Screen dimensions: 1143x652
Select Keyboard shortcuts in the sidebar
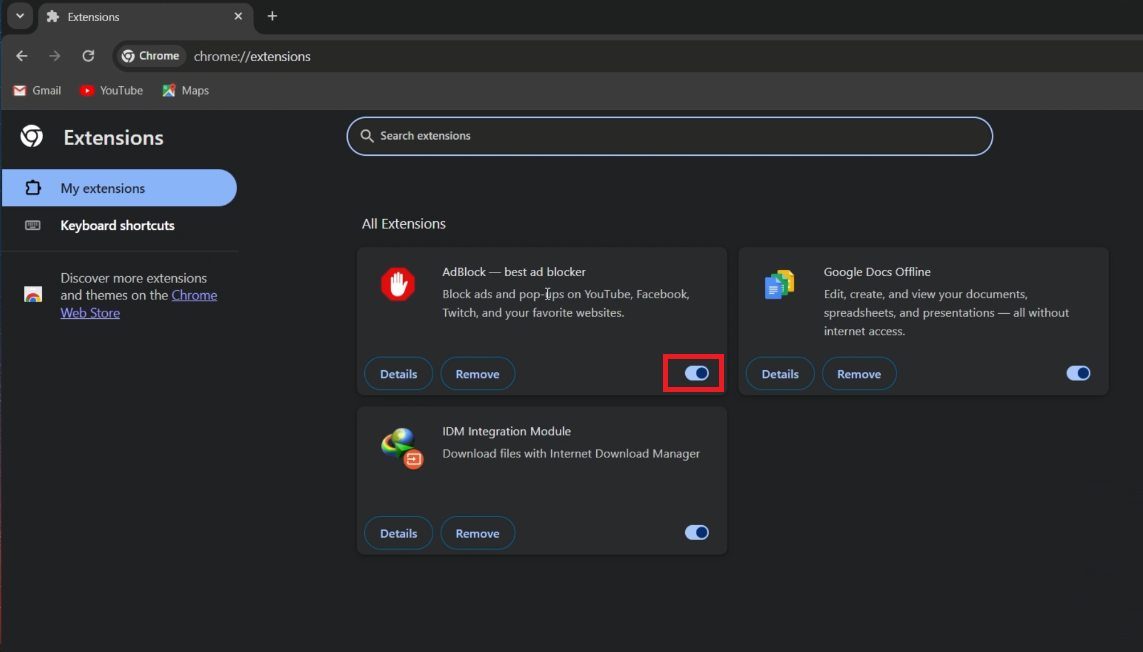(117, 226)
